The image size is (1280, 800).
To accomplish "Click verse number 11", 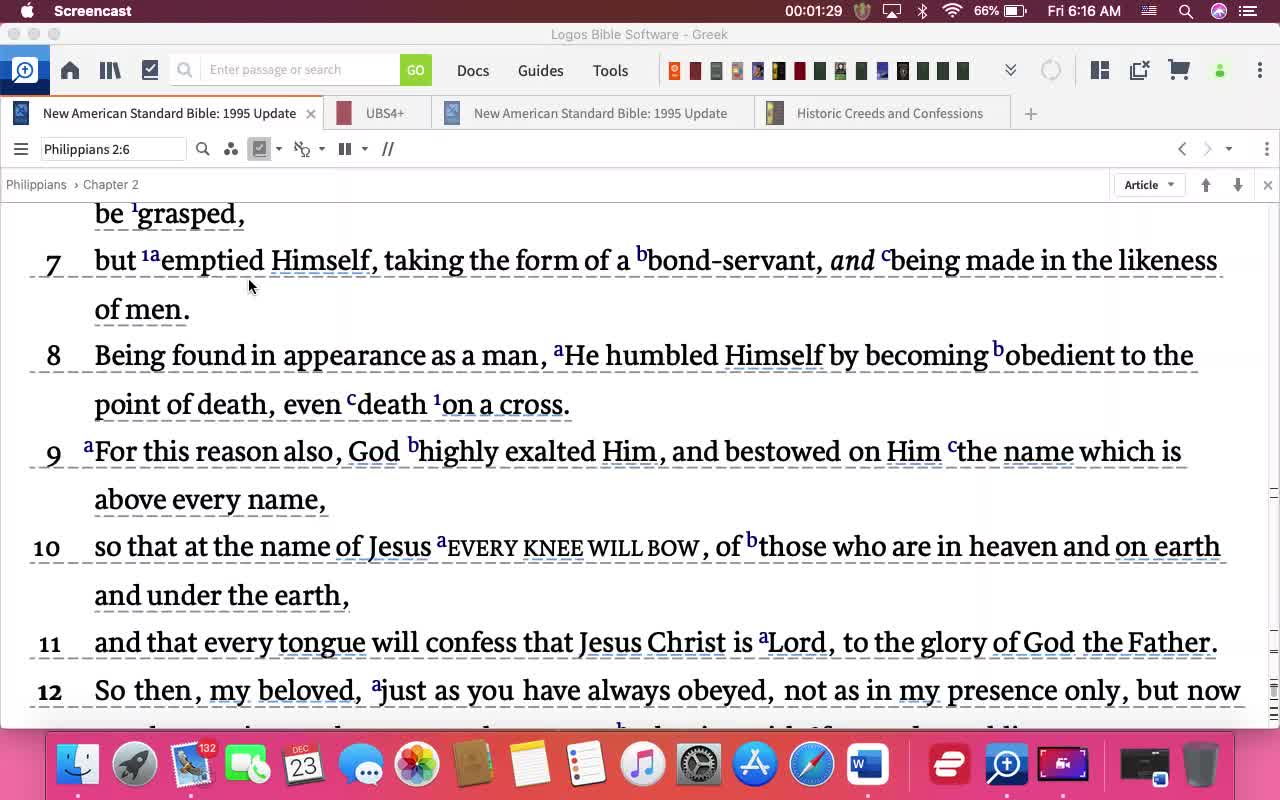I will pos(49,644).
